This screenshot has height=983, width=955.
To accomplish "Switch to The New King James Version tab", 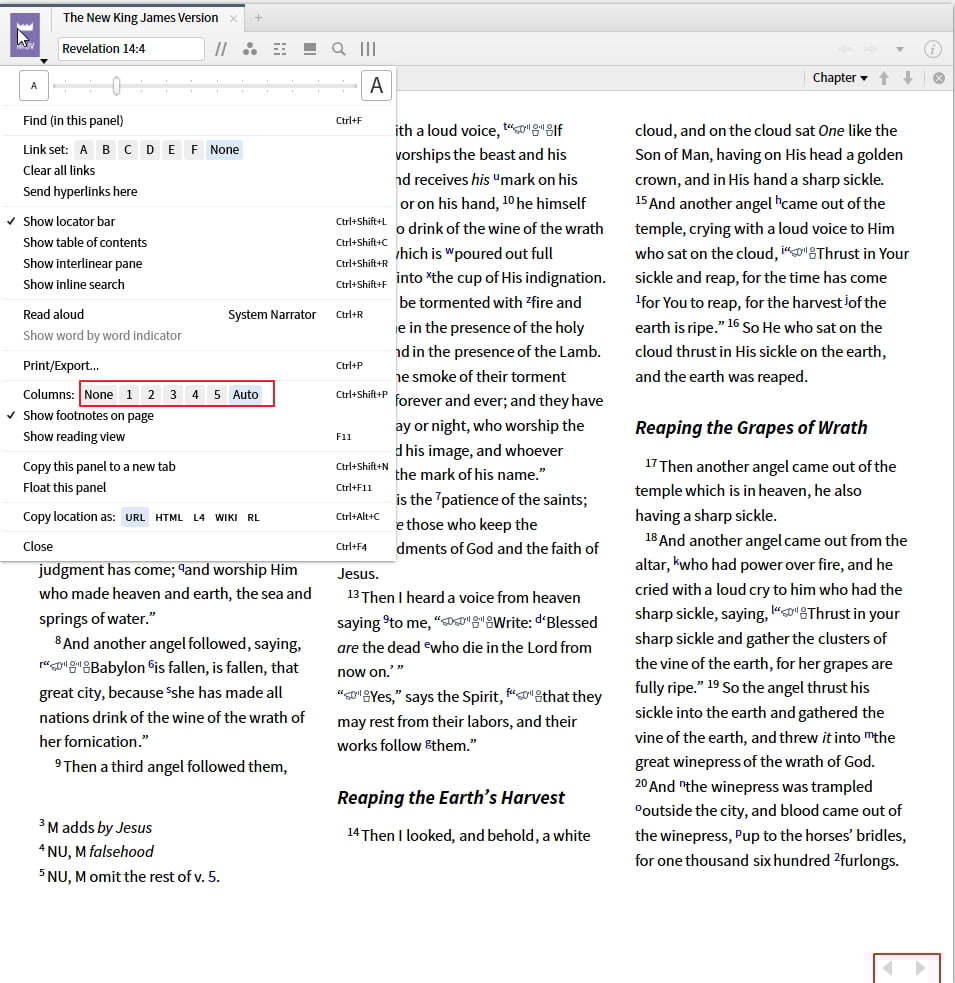I will coord(140,18).
